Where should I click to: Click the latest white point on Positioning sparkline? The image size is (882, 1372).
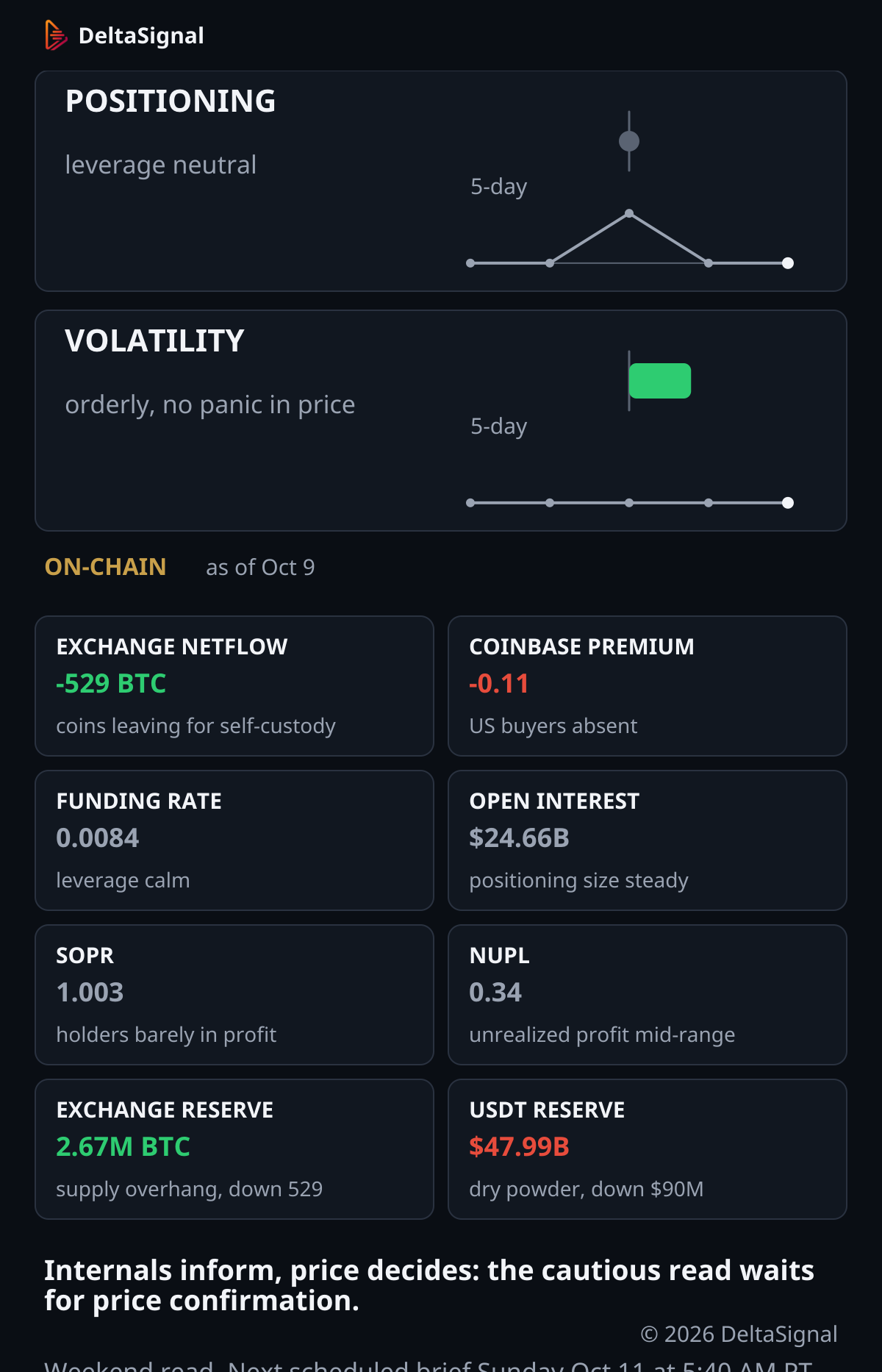click(788, 263)
